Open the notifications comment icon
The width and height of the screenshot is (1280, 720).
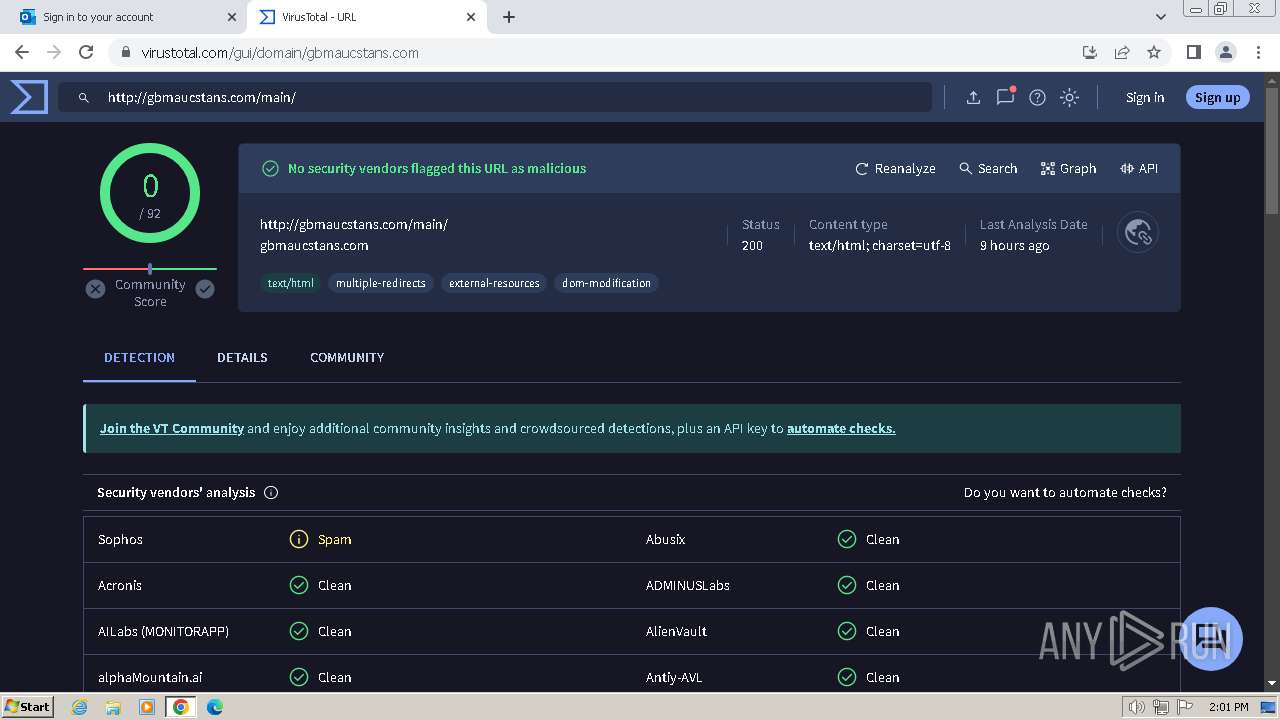[x=1005, y=97]
